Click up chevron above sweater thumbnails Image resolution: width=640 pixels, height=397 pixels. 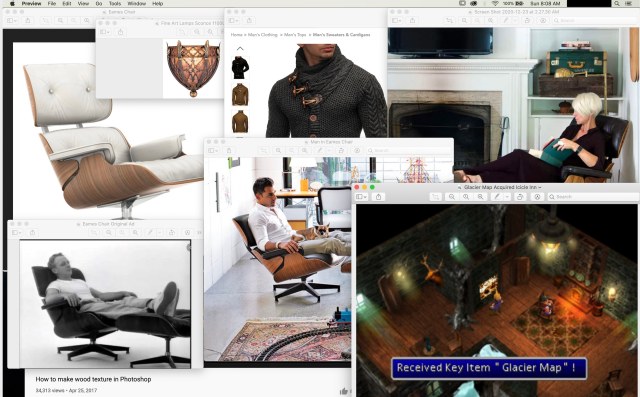pos(240,49)
